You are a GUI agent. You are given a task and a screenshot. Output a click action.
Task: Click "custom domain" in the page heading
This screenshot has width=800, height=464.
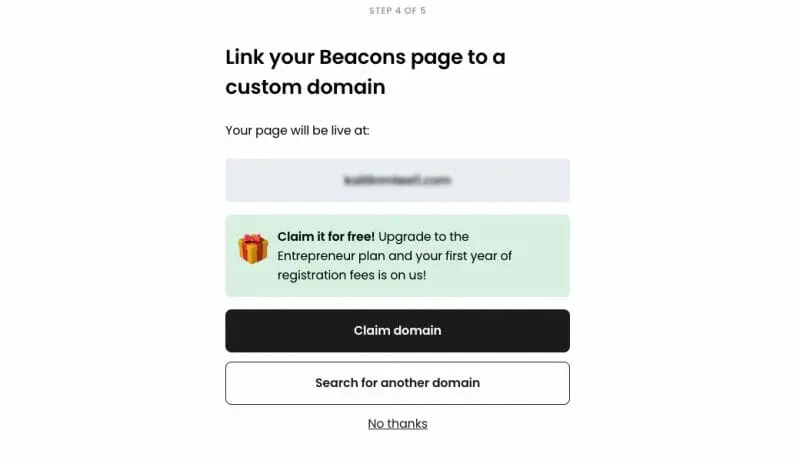click(305, 87)
